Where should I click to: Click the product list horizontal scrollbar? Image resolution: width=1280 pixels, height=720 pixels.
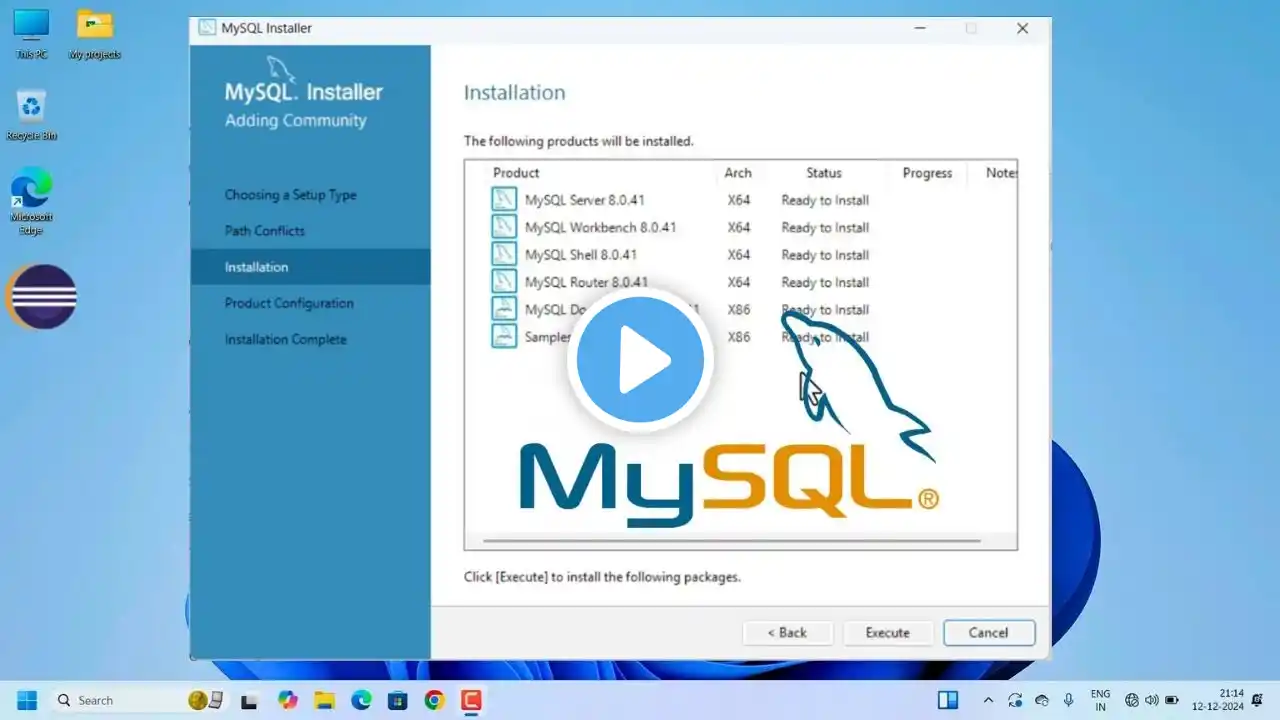731,541
